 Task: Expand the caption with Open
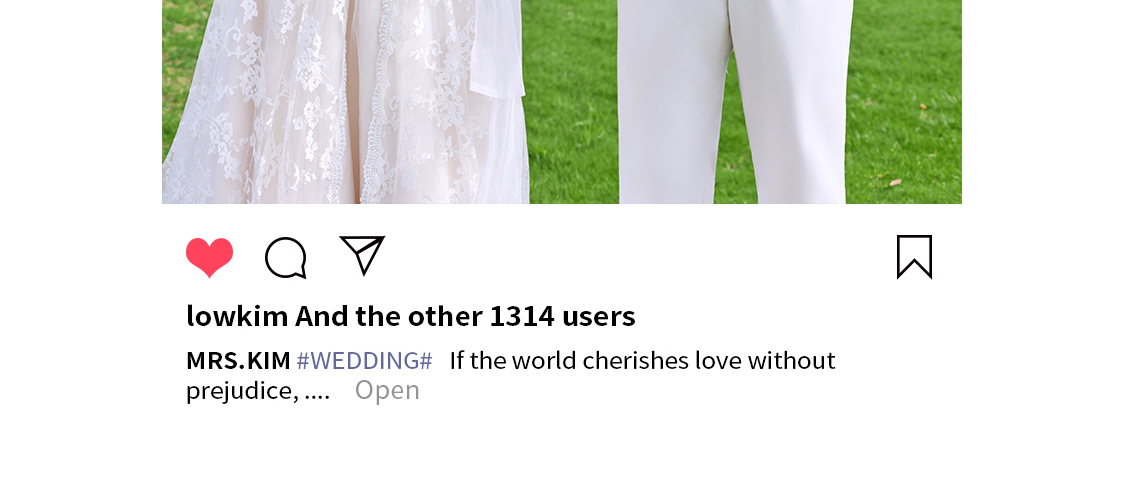click(387, 390)
